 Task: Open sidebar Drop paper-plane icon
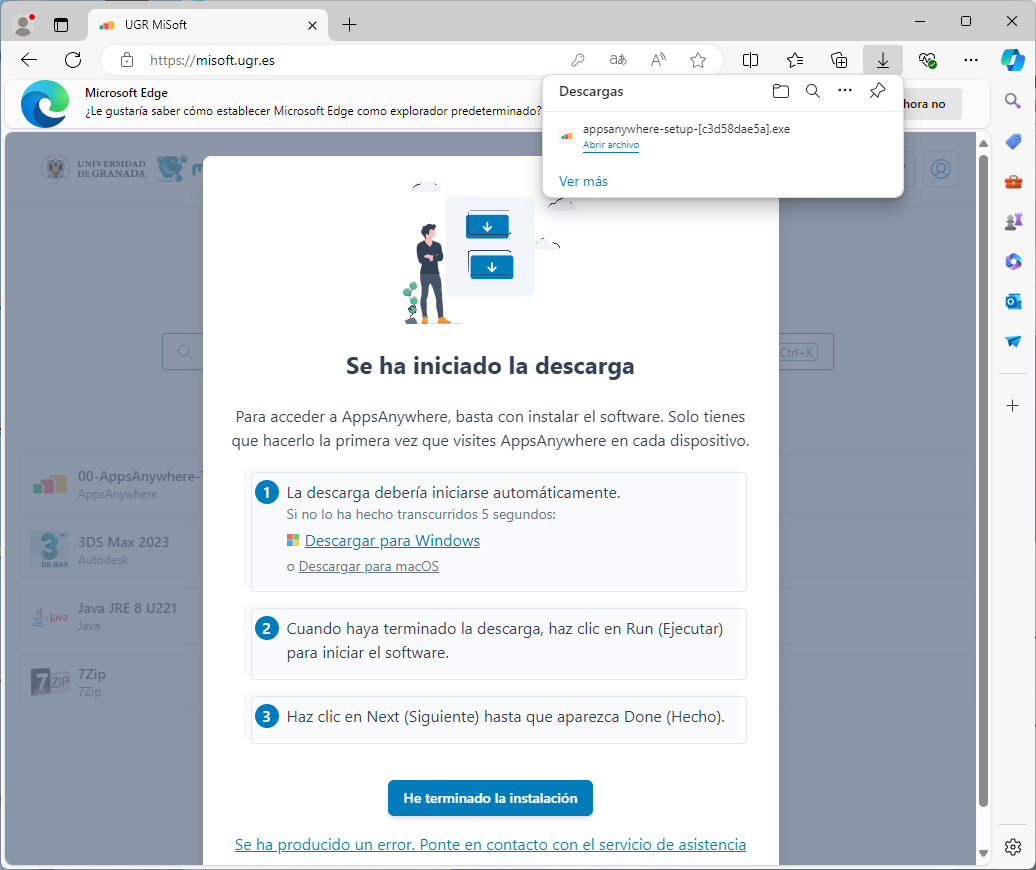click(1013, 342)
